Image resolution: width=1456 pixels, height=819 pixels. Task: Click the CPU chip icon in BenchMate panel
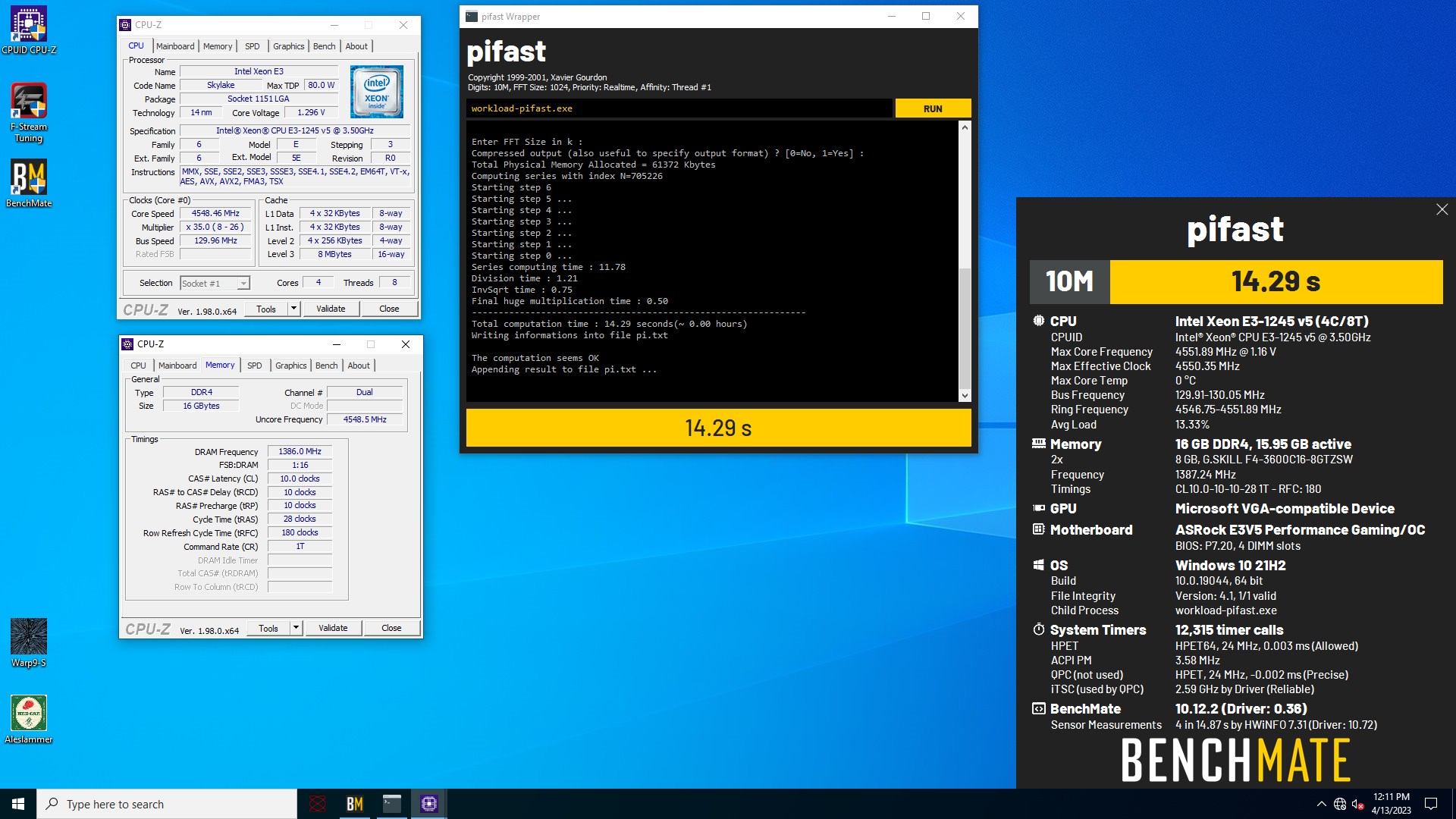pos(1039,321)
